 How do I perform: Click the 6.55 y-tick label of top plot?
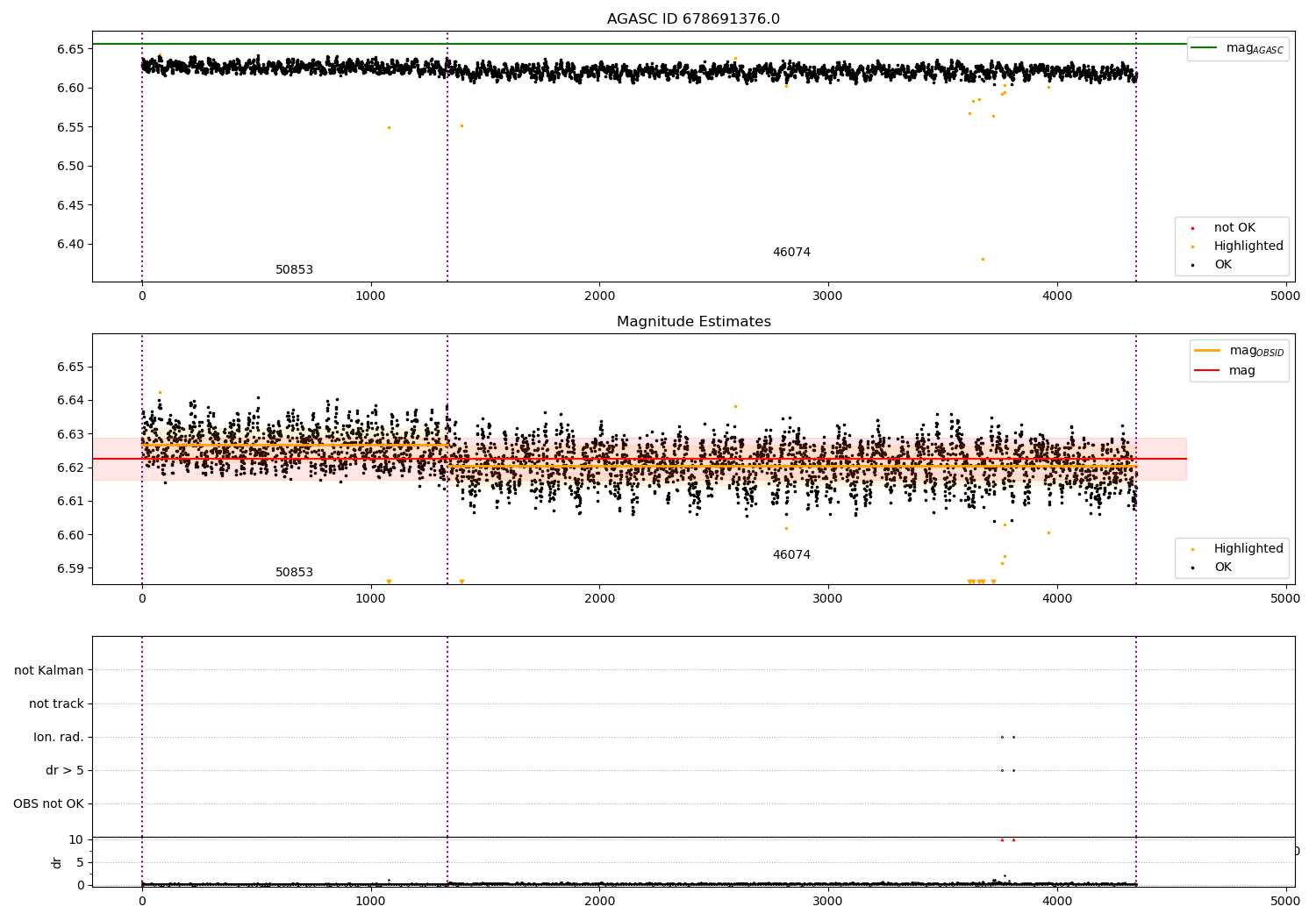click(x=69, y=127)
